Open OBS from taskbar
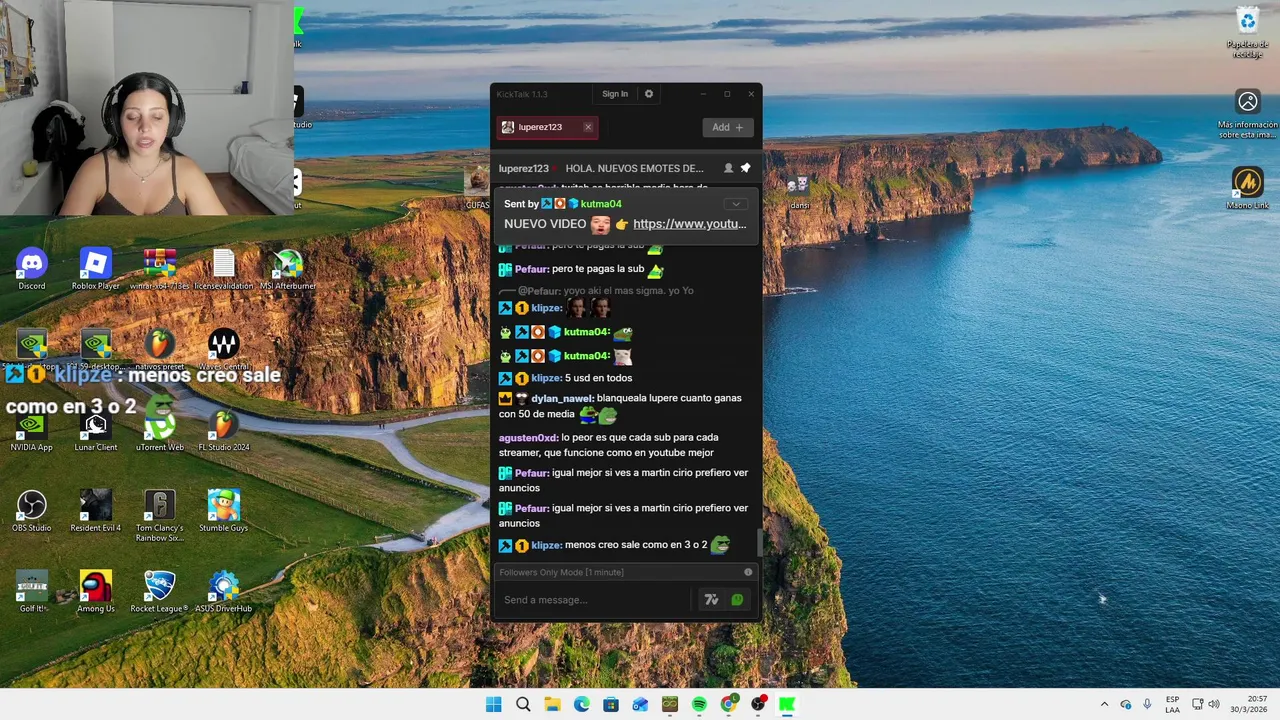 758,705
